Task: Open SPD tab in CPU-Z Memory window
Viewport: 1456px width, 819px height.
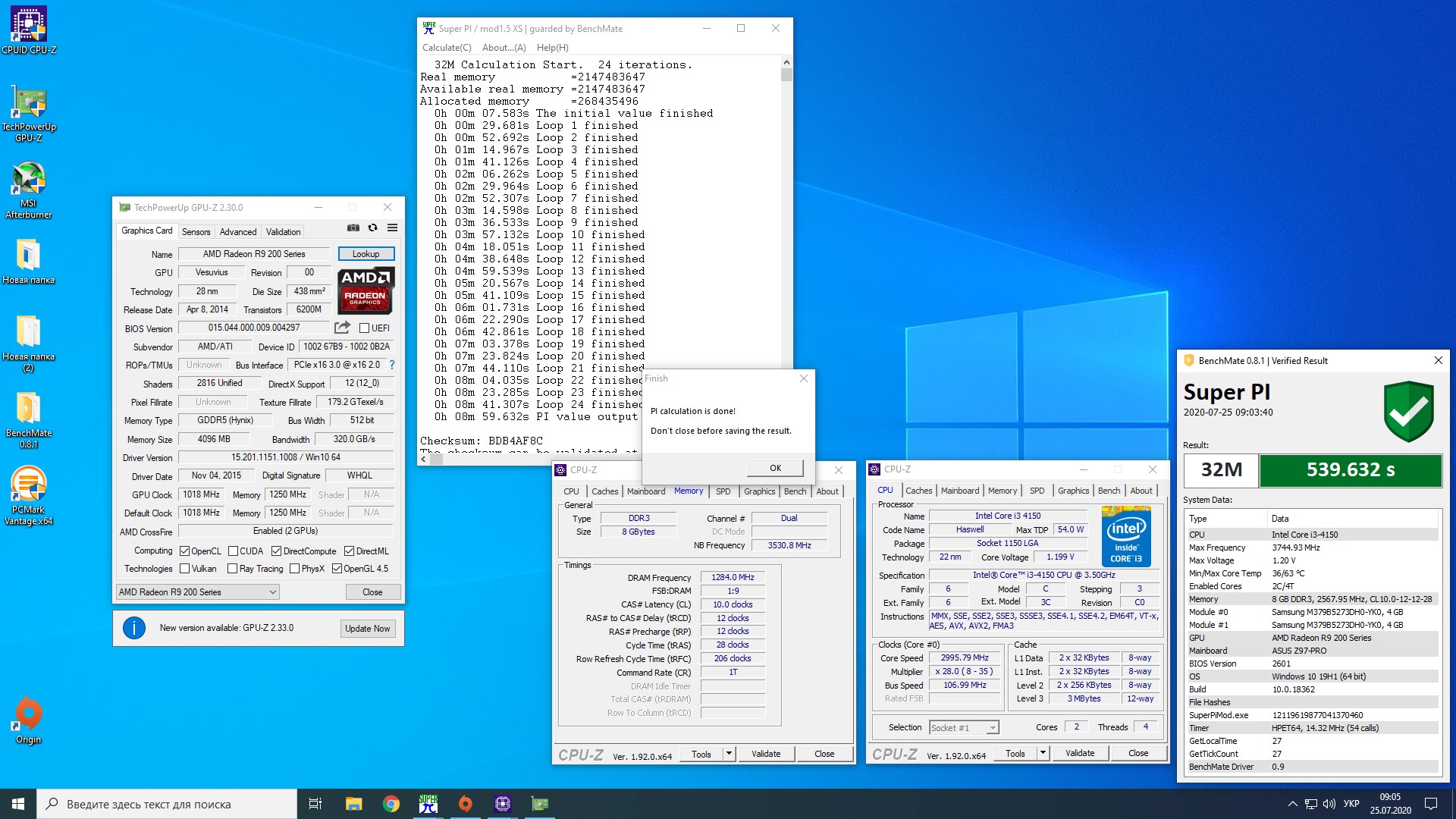Action: [x=723, y=491]
